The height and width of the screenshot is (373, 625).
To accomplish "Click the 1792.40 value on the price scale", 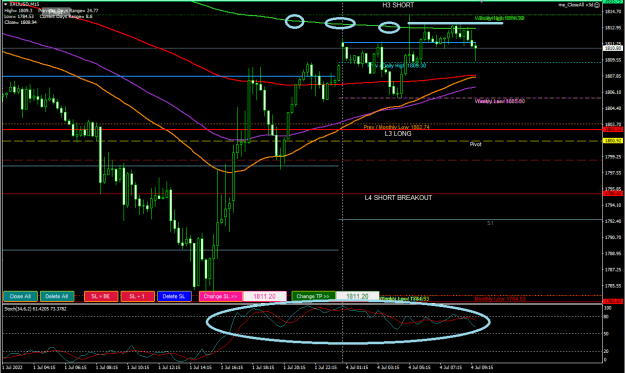I will [613, 221].
